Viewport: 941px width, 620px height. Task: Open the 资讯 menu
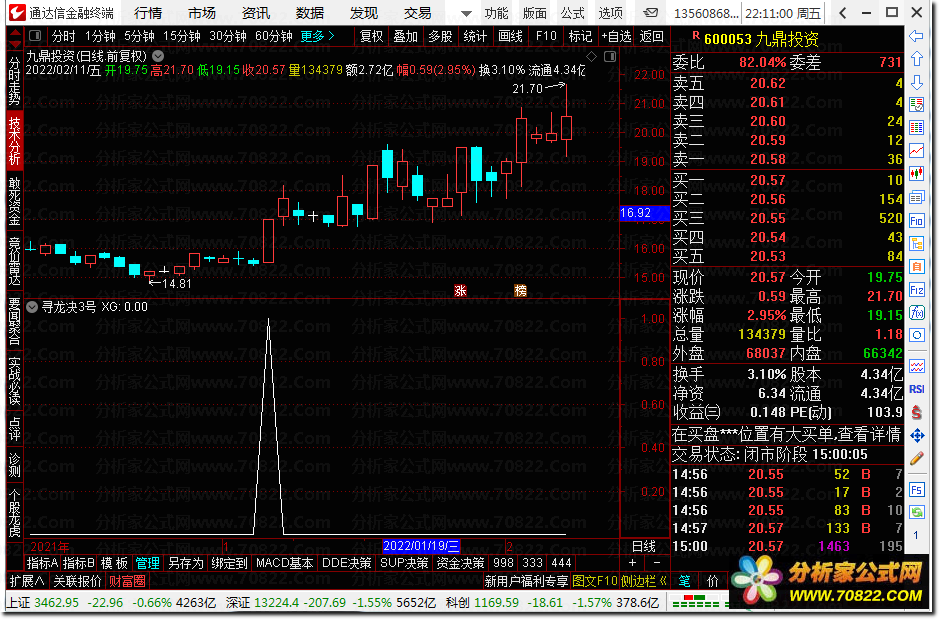(256, 13)
